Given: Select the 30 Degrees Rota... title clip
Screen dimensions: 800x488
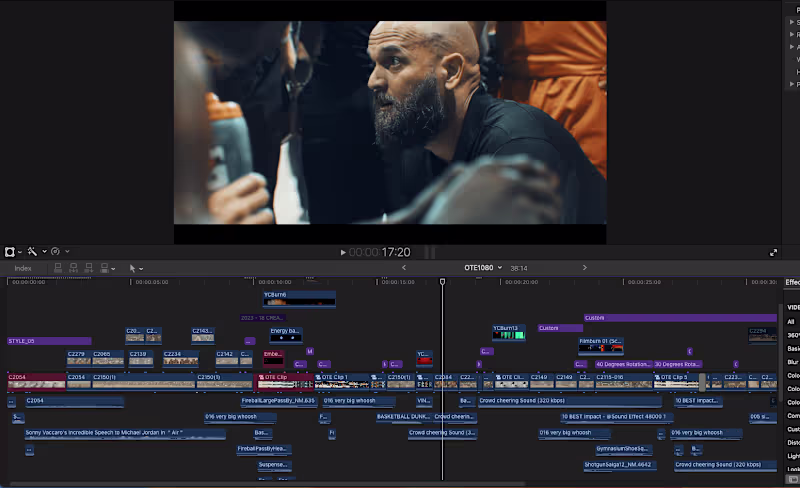Looking at the screenshot, I should tap(678, 364).
